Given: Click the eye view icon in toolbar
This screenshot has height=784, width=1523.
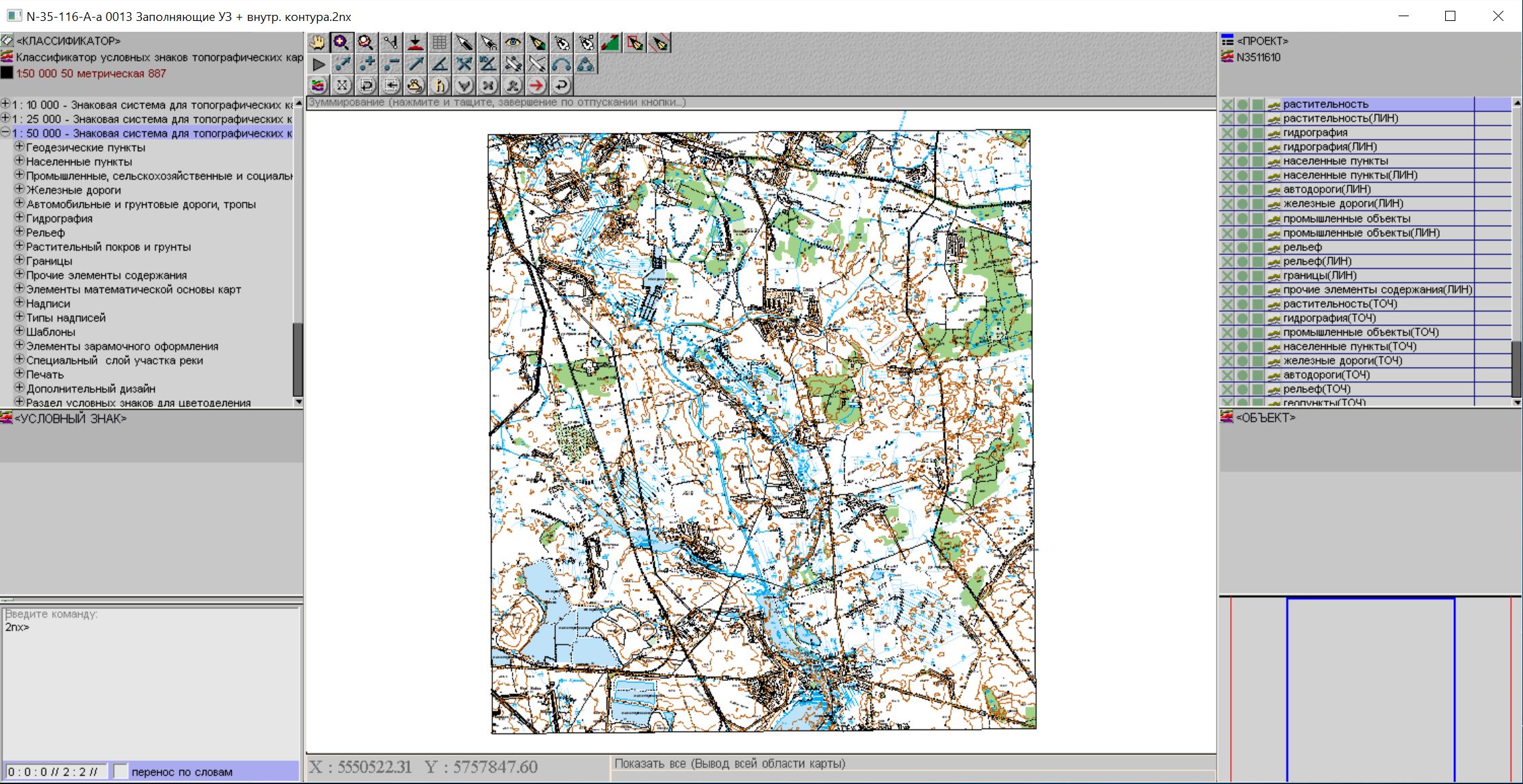Looking at the screenshot, I should click(x=513, y=43).
